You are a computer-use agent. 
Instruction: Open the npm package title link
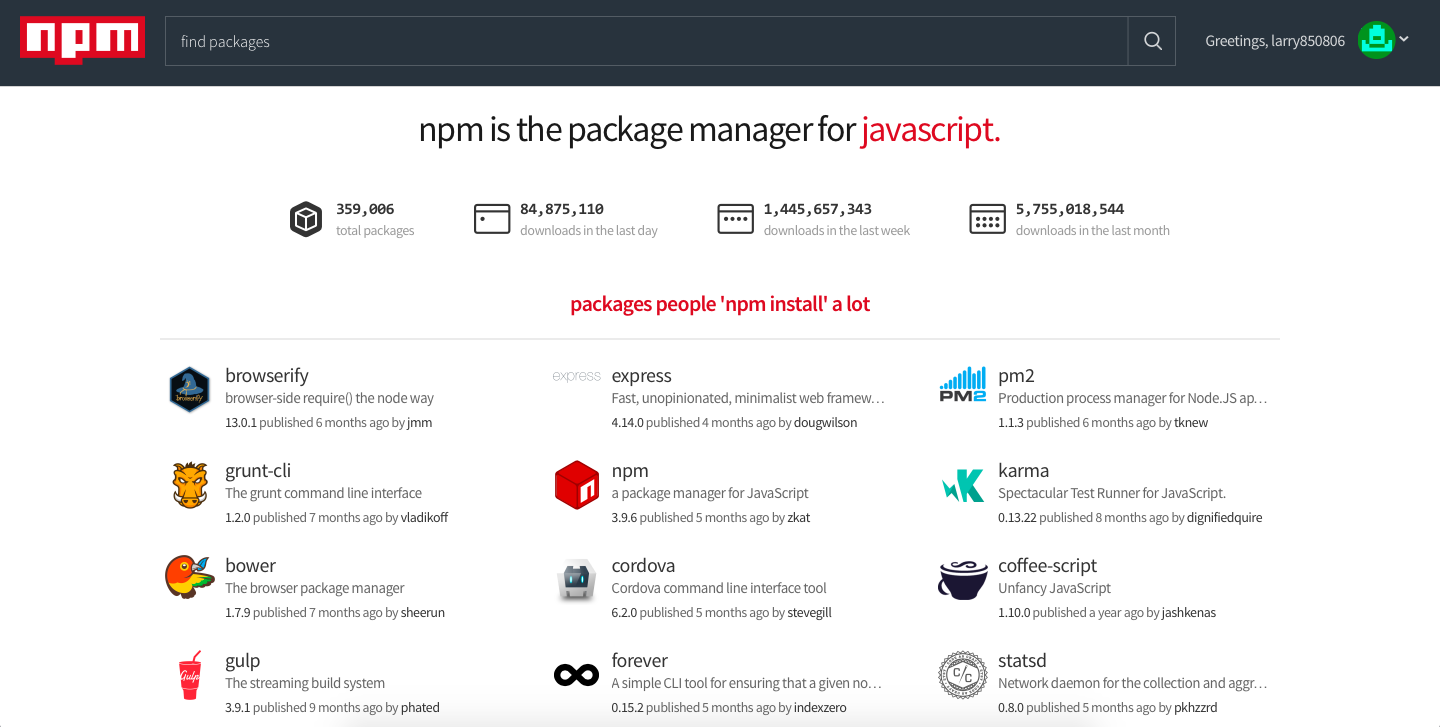tap(630, 471)
